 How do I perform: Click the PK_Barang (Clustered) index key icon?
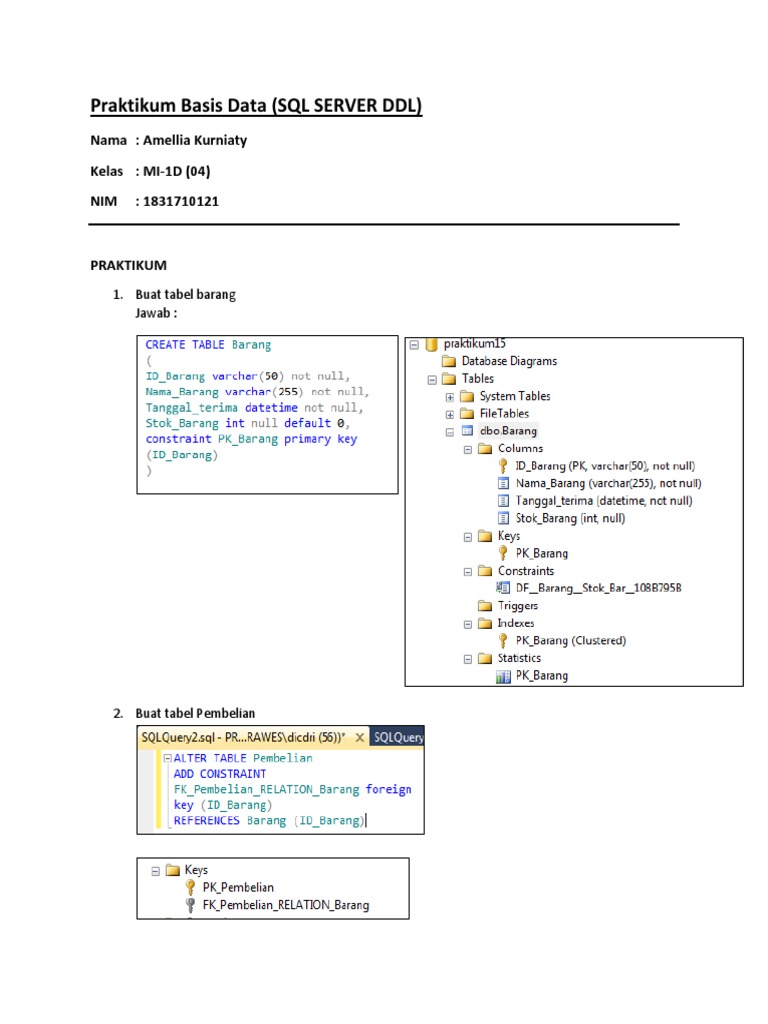point(503,641)
